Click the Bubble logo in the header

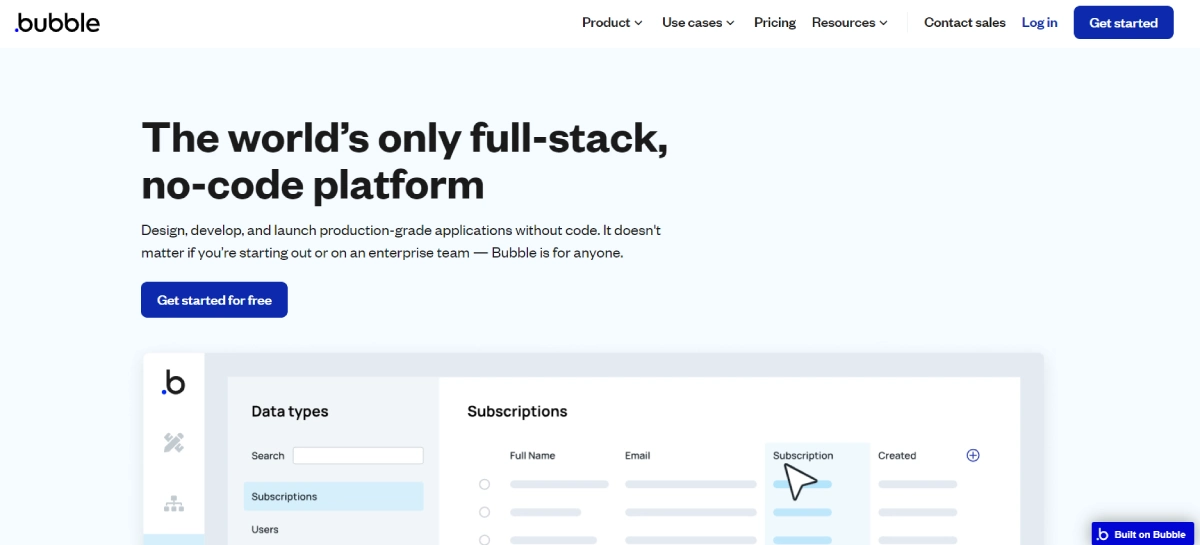pyautogui.click(x=58, y=22)
